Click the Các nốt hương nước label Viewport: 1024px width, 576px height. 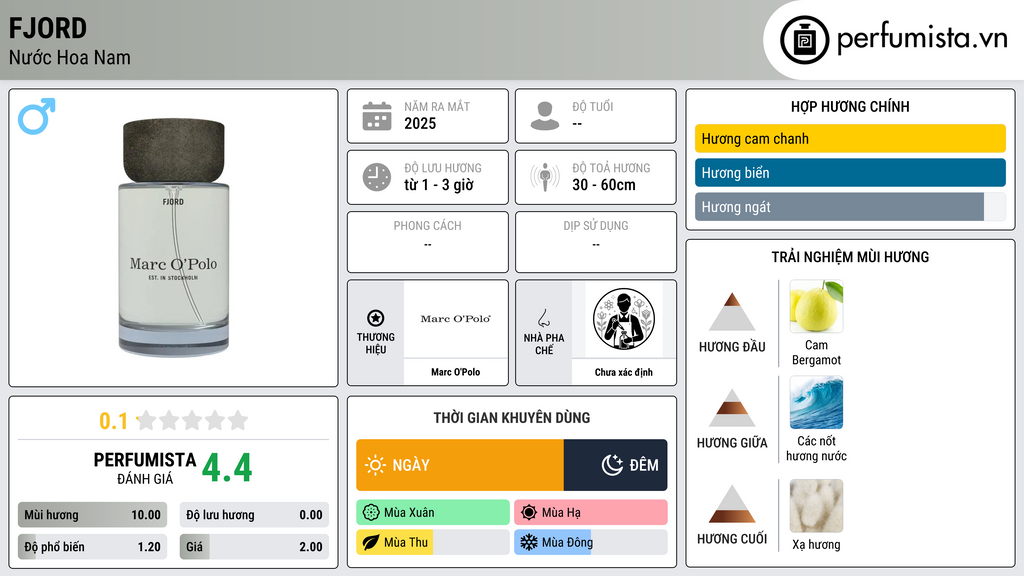[816, 449]
